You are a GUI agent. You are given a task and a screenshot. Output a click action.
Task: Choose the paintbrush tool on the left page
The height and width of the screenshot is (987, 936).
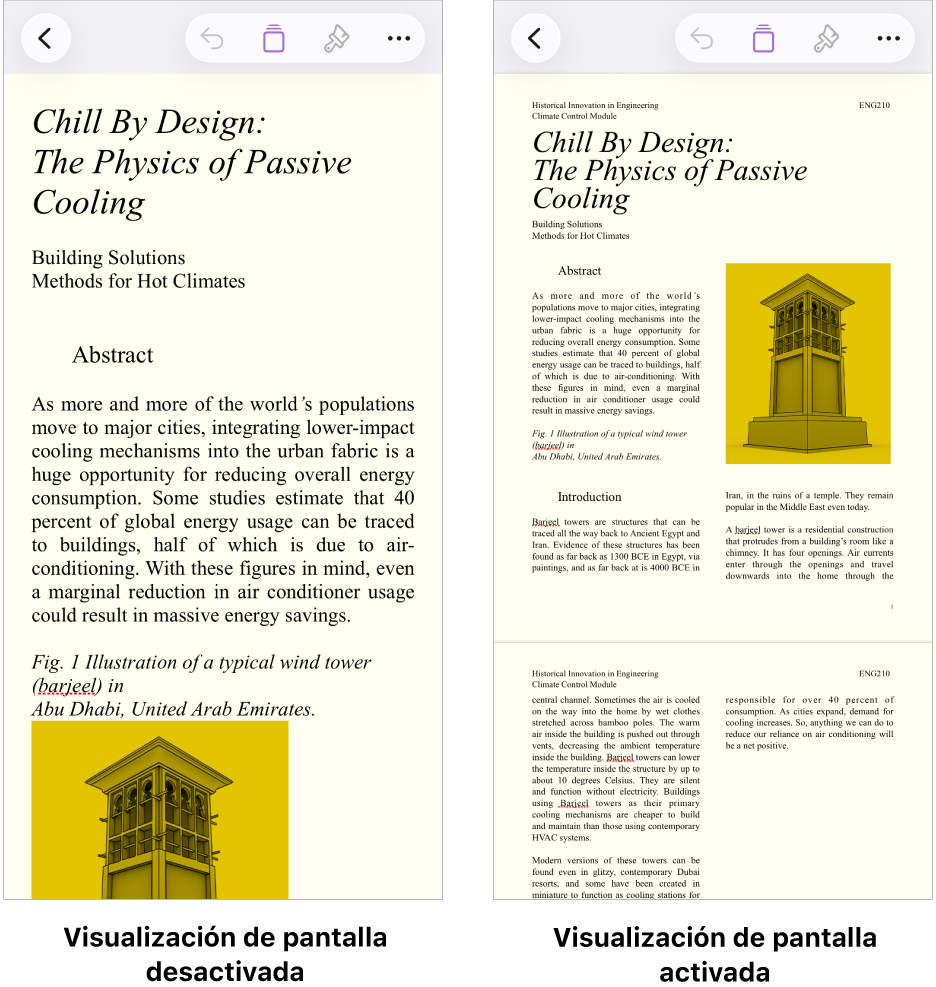pos(336,37)
